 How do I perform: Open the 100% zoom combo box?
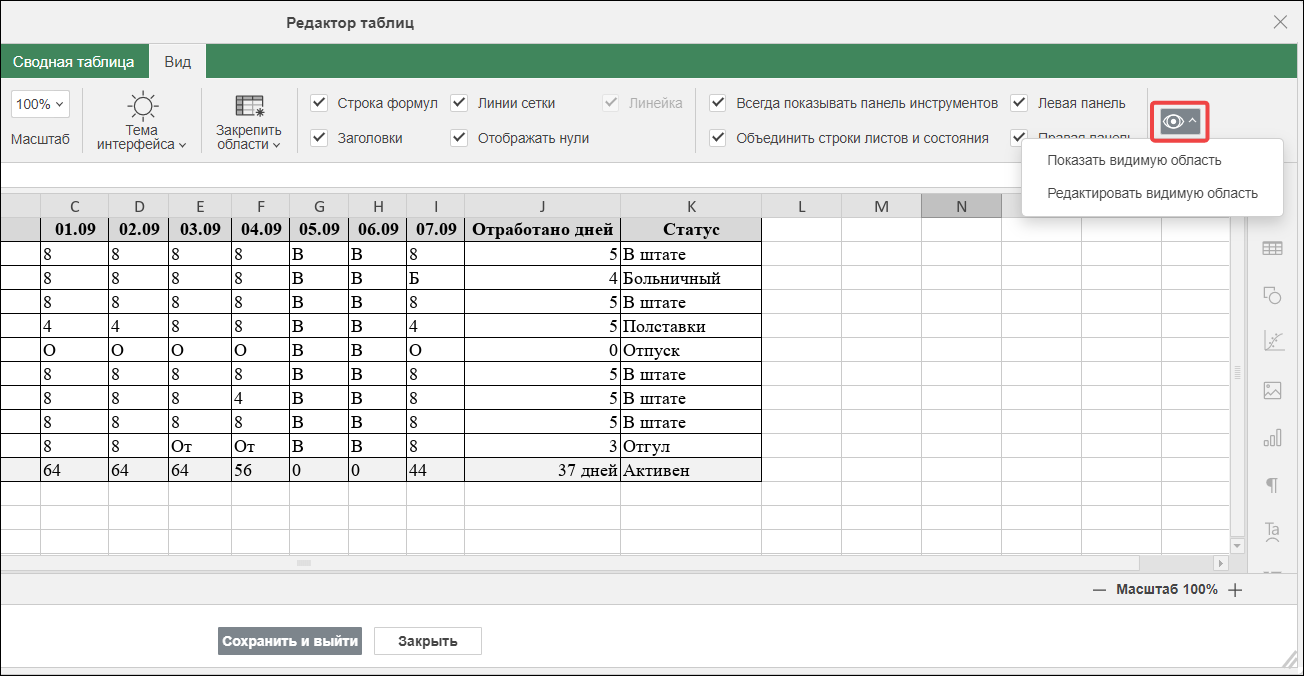(41, 104)
